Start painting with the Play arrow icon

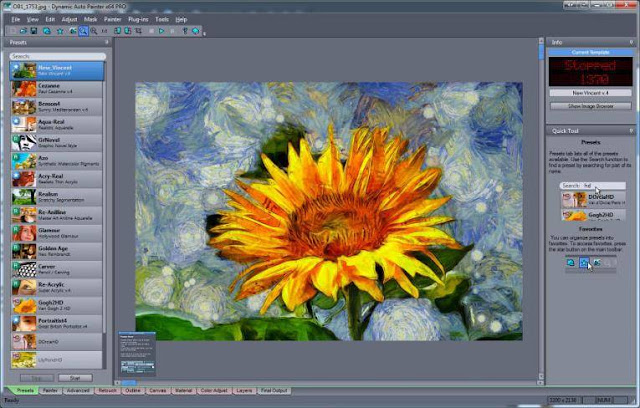tap(162, 31)
